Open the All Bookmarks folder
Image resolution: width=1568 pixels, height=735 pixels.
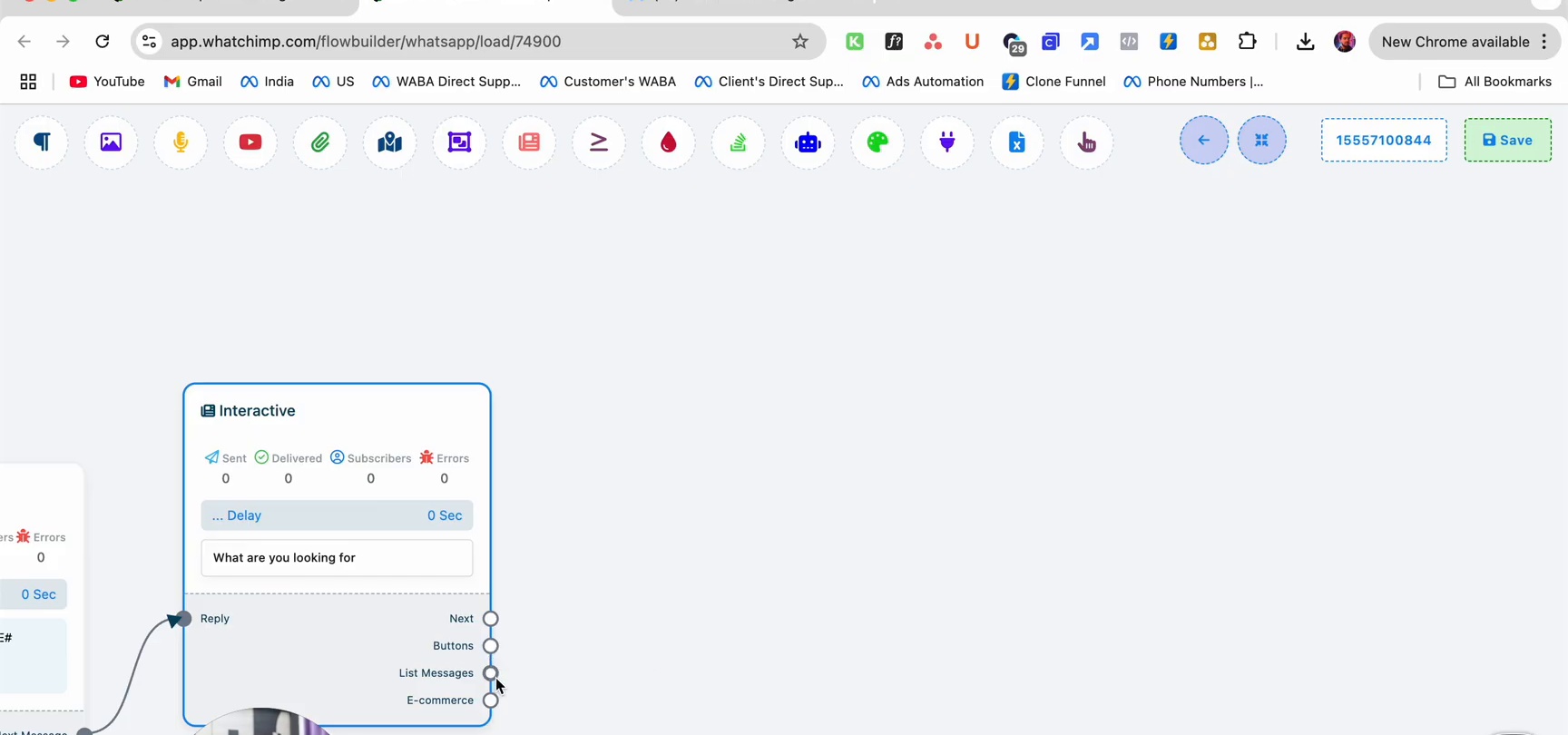click(1495, 82)
